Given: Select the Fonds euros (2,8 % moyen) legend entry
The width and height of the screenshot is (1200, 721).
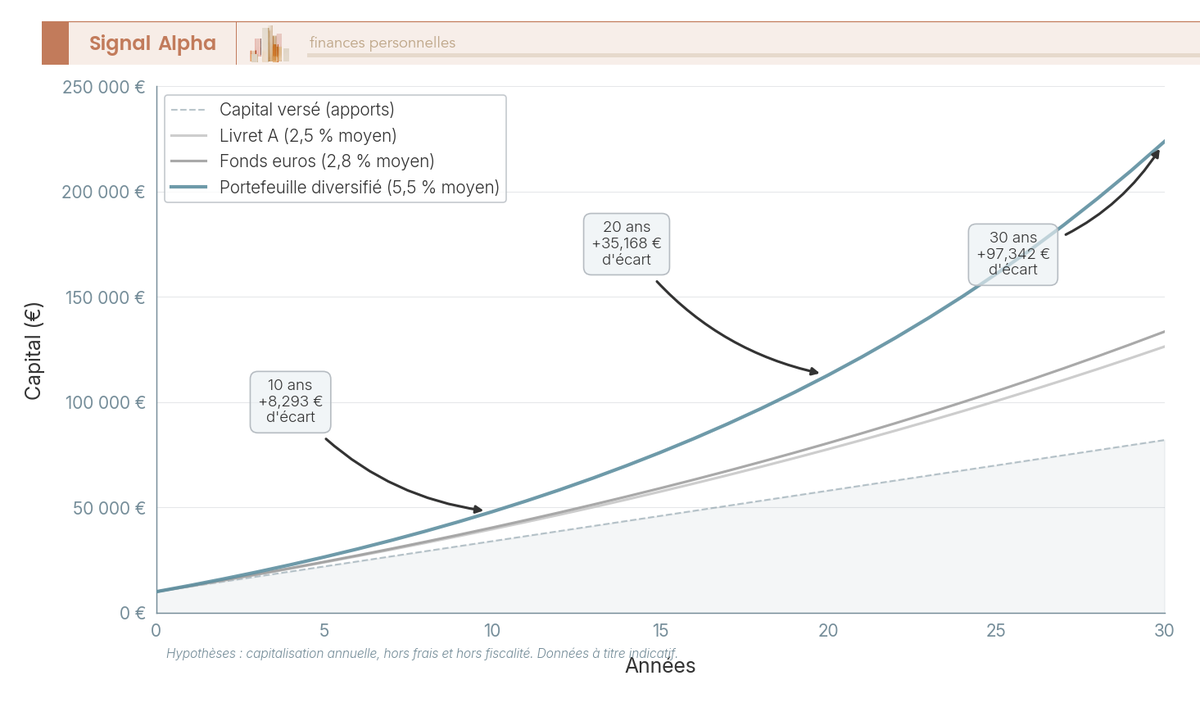Looking at the screenshot, I should [x=303, y=161].
